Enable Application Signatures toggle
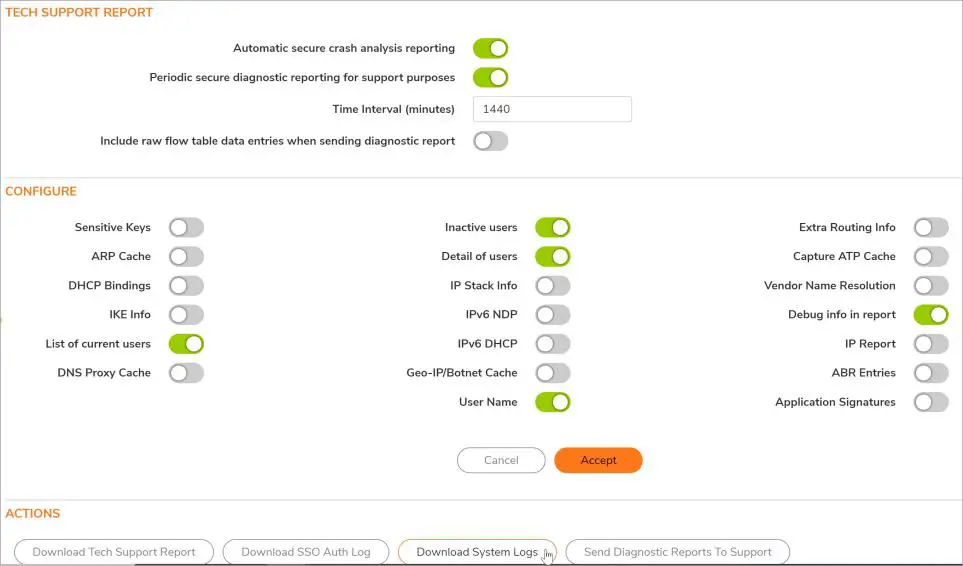The height and width of the screenshot is (566, 963). [x=930, y=402]
